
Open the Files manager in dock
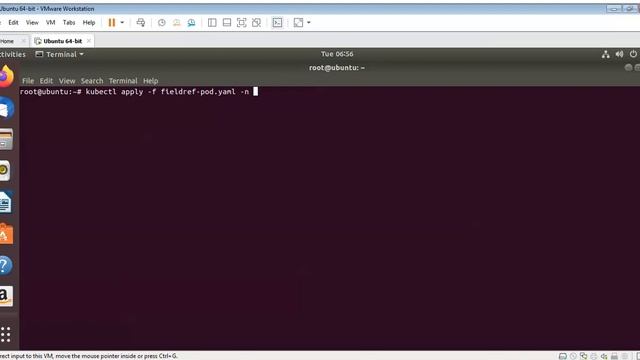(x=6, y=140)
